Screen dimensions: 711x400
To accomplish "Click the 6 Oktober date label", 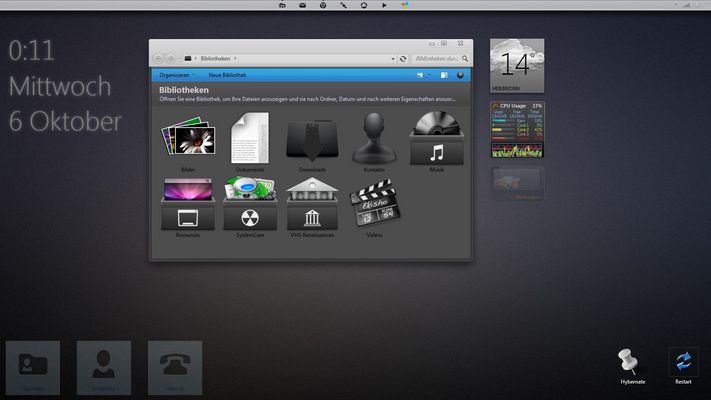I will (65, 121).
